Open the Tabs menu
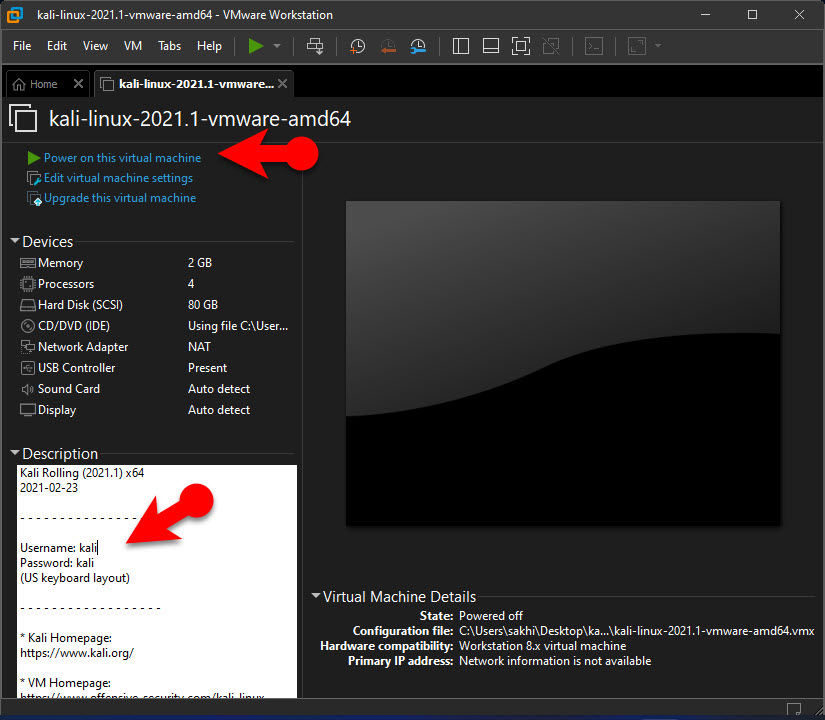The image size is (825, 720). point(169,46)
